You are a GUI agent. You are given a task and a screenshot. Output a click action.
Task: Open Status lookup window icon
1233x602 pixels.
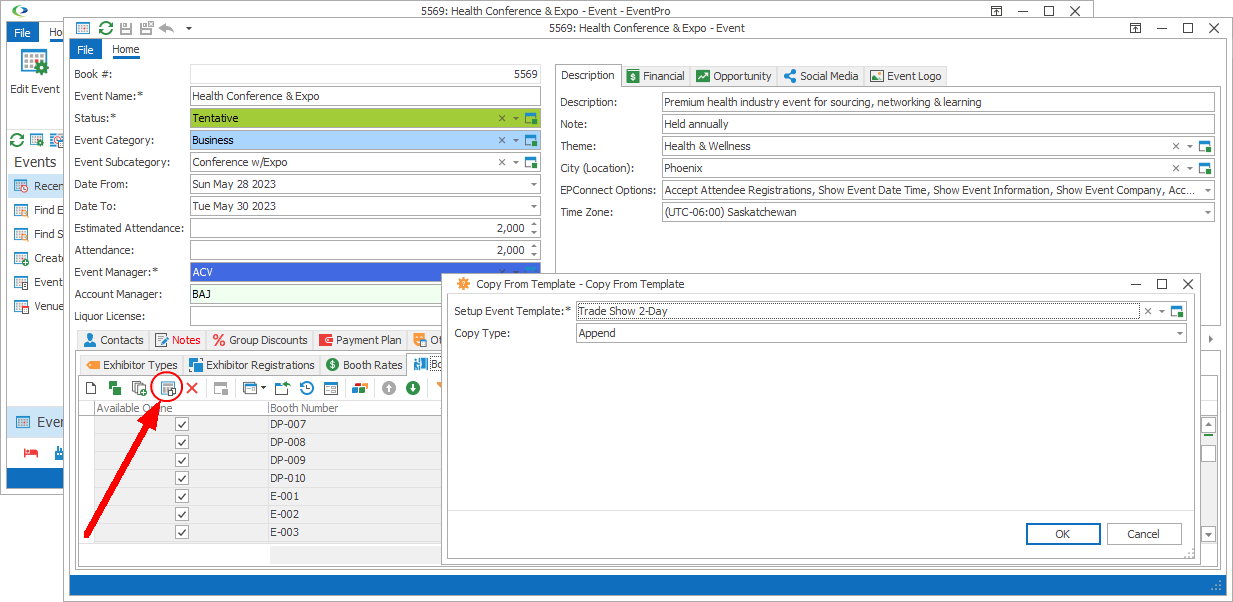point(531,118)
